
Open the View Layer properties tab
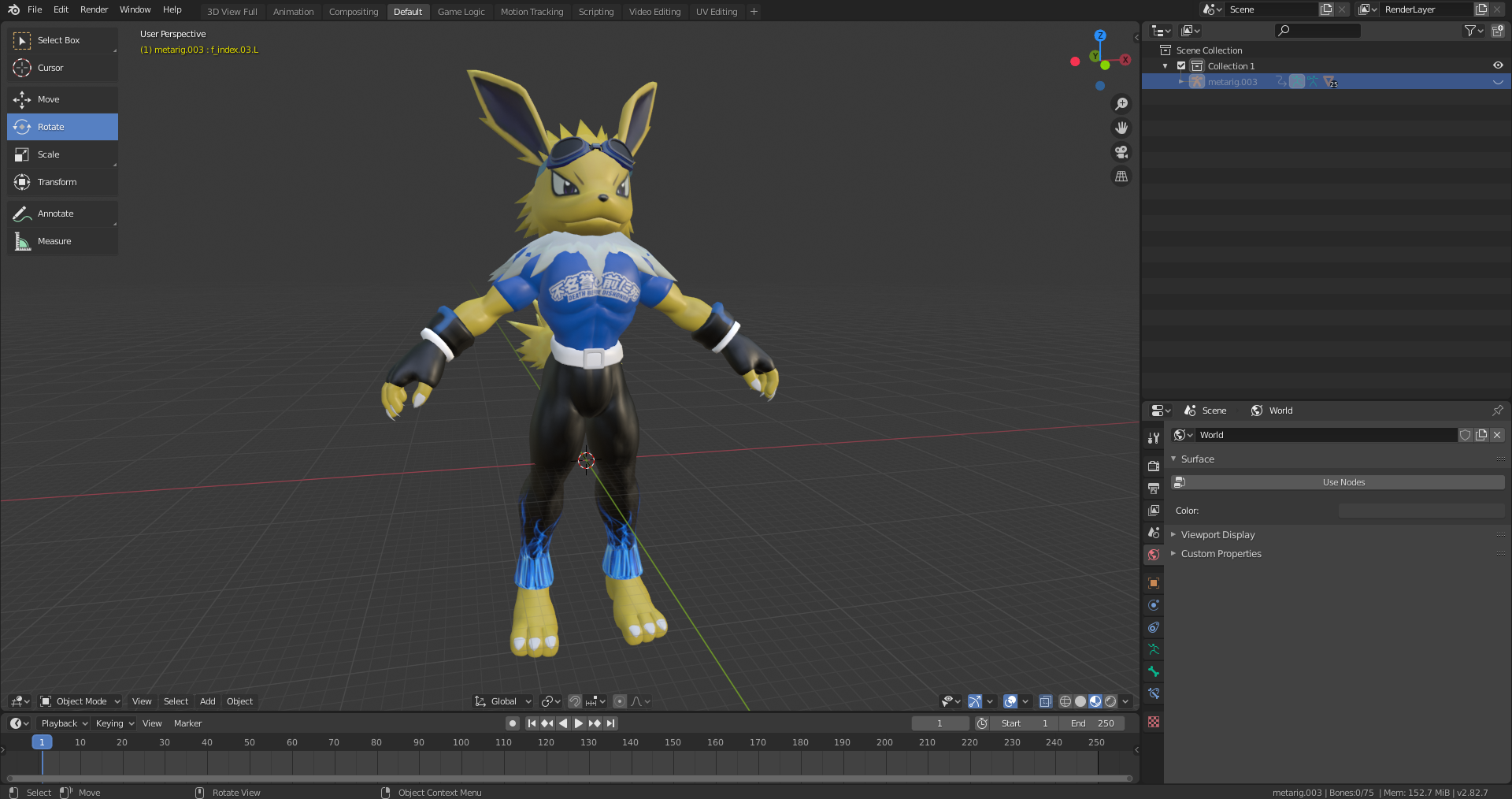point(1154,510)
